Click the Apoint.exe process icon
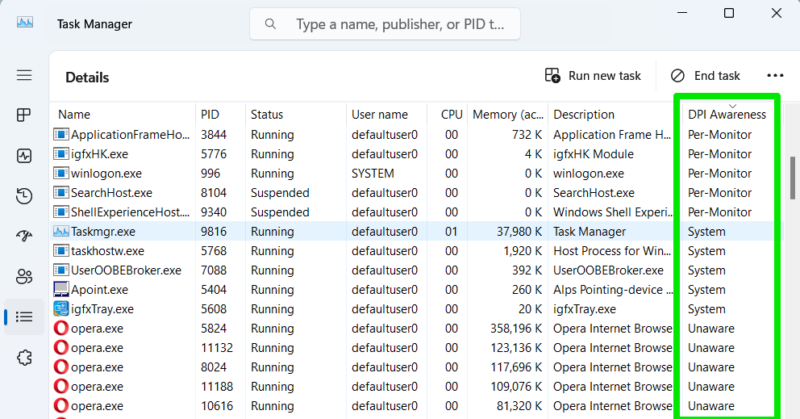The height and width of the screenshot is (419, 800). 61,289
